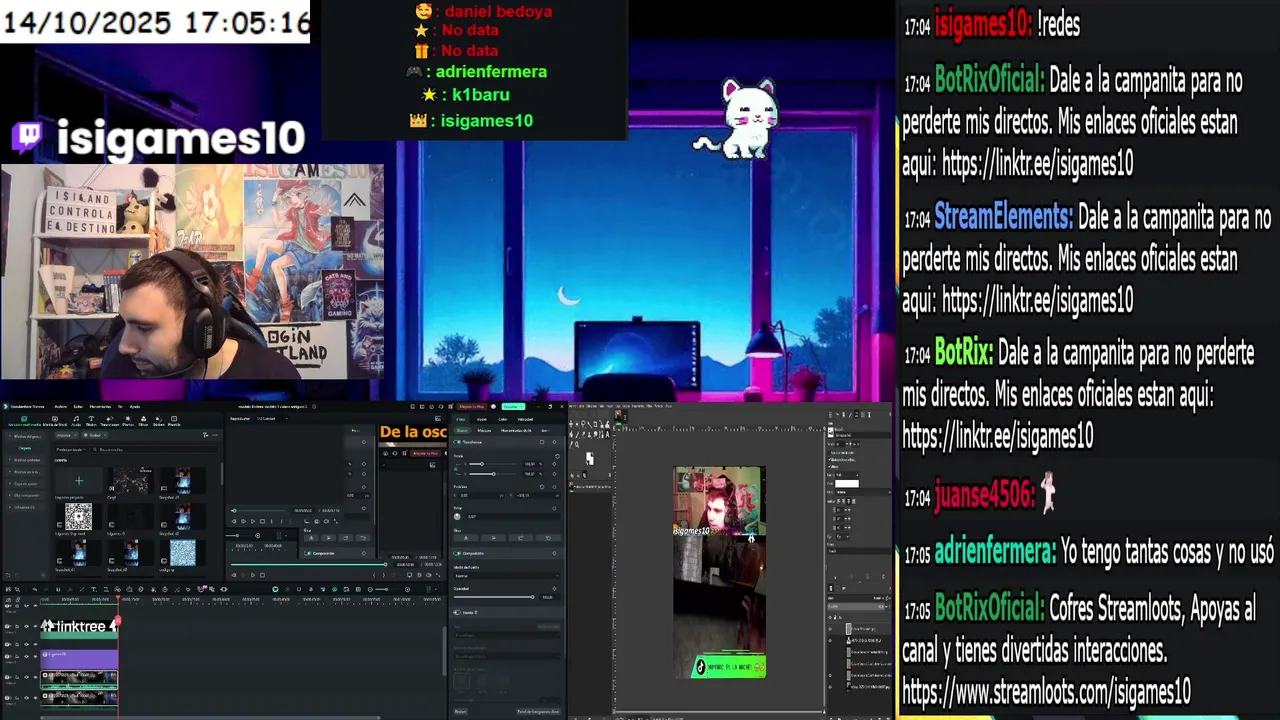The image size is (1280, 720).
Task: Open the Archivos multimedia tab in Filmora
Action: point(24,421)
